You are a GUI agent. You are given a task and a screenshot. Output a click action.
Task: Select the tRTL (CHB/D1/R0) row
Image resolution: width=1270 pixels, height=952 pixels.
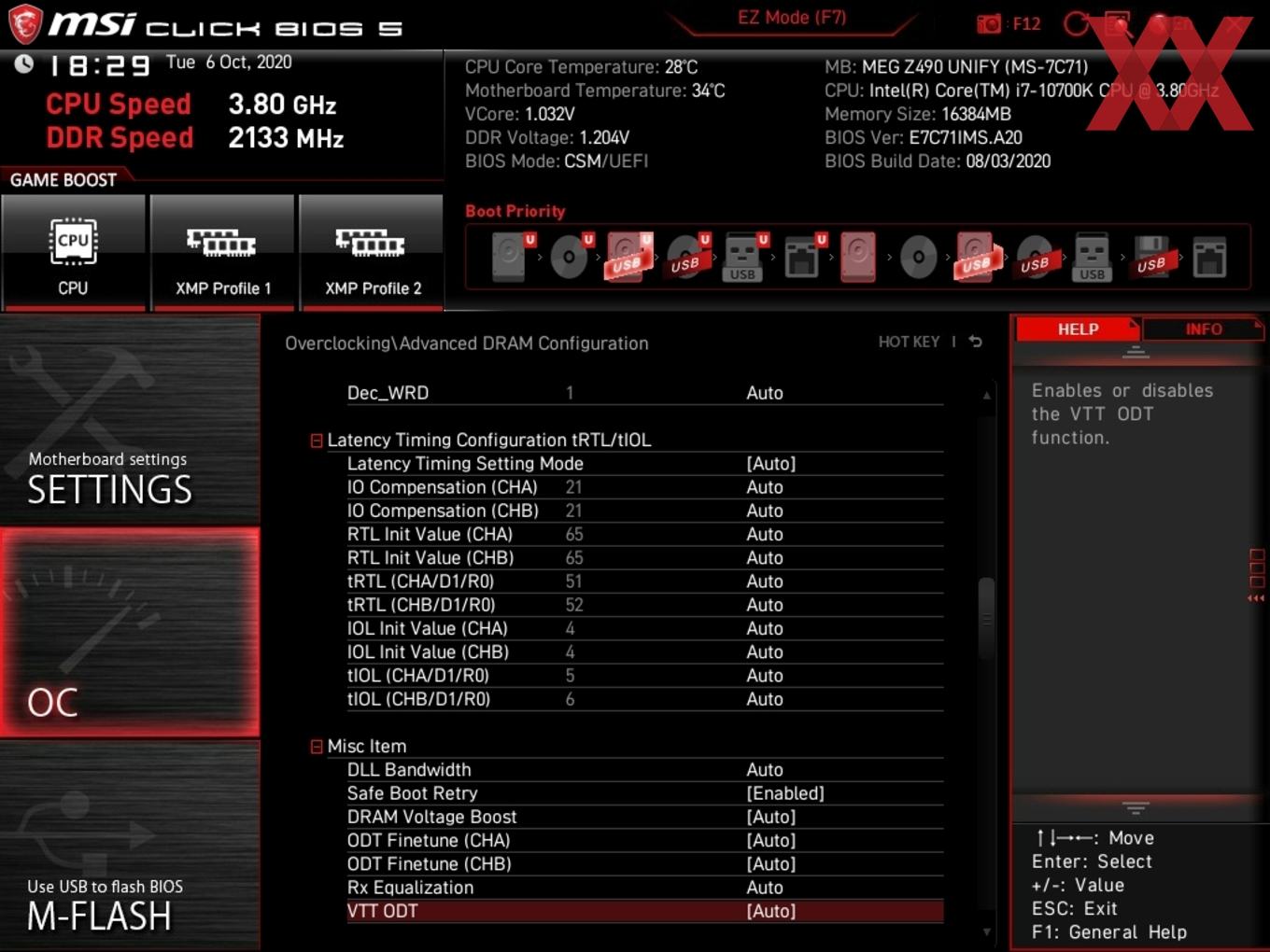pyautogui.click(x=644, y=605)
